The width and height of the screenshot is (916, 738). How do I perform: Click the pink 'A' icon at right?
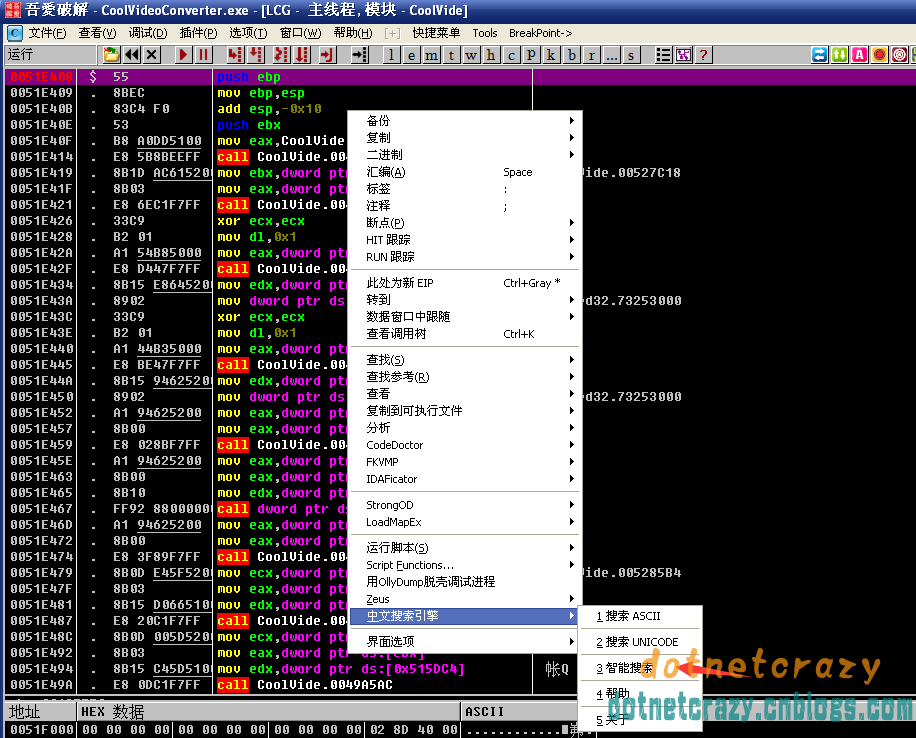point(859,55)
